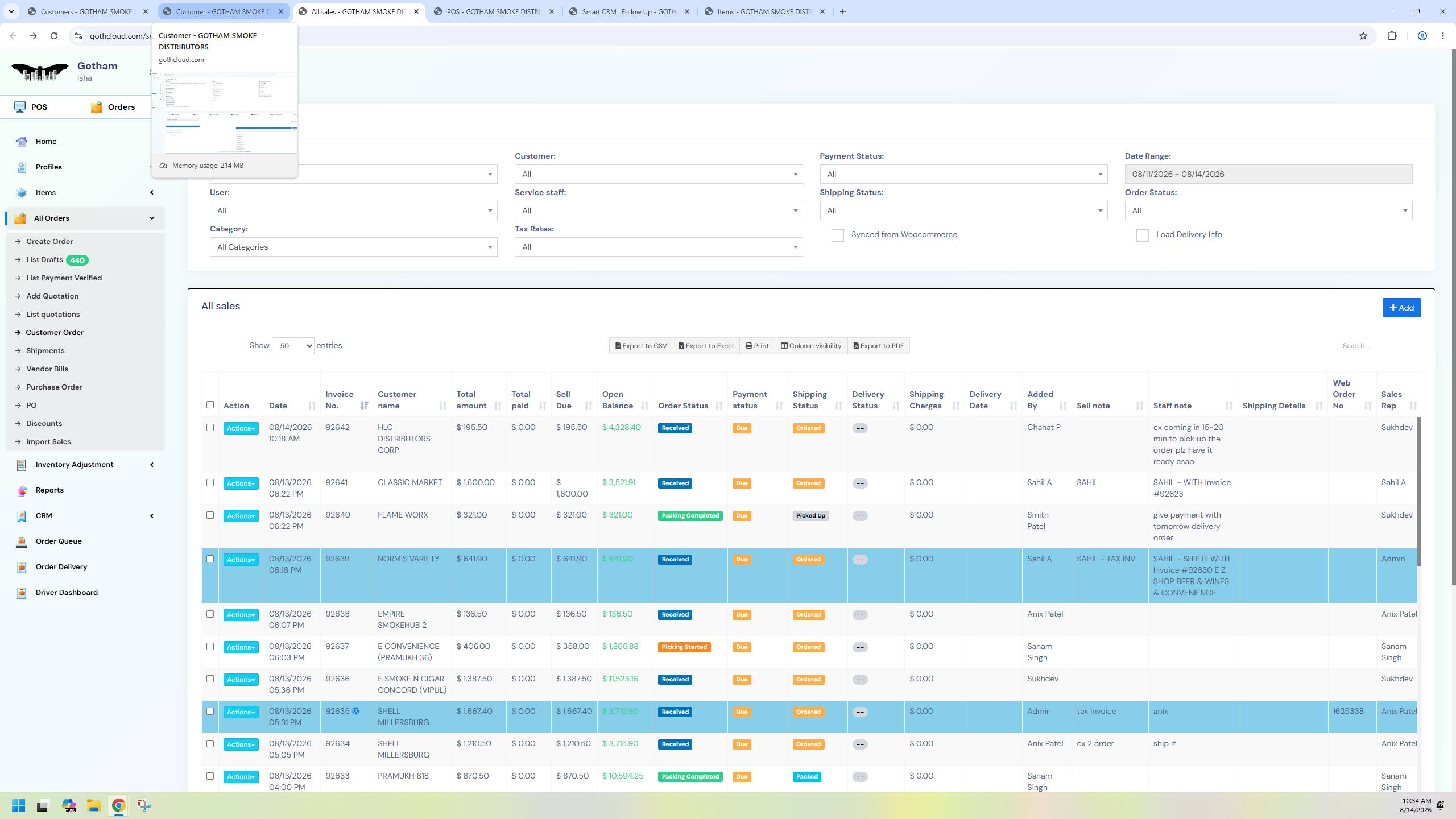This screenshot has height=819, width=1456.
Task: Click the POS monitor icon
Action: [x=20, y=107]
